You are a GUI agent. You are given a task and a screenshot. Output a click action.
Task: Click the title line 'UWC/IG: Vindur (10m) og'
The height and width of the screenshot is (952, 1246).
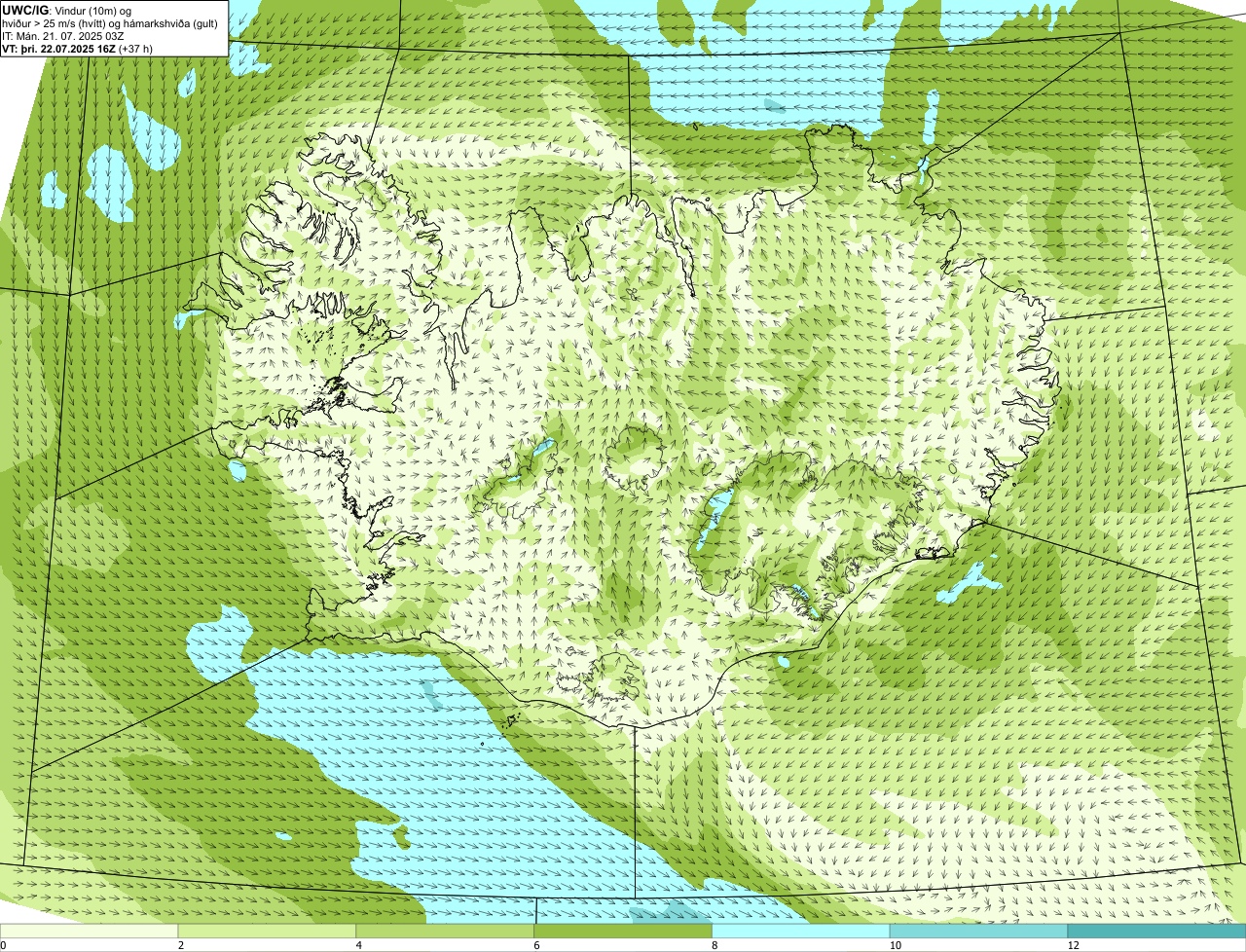tap(67, 10)
